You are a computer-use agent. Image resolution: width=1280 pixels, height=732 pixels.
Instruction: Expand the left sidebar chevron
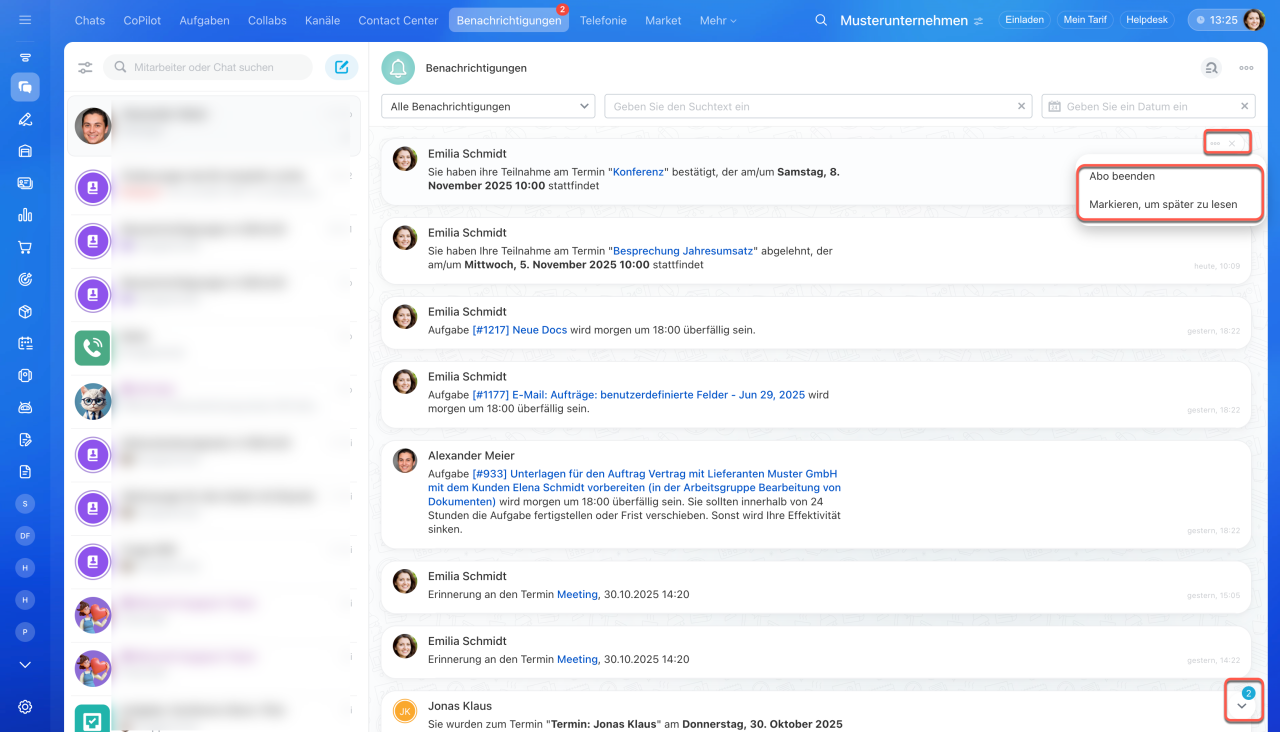click(25, 665)
